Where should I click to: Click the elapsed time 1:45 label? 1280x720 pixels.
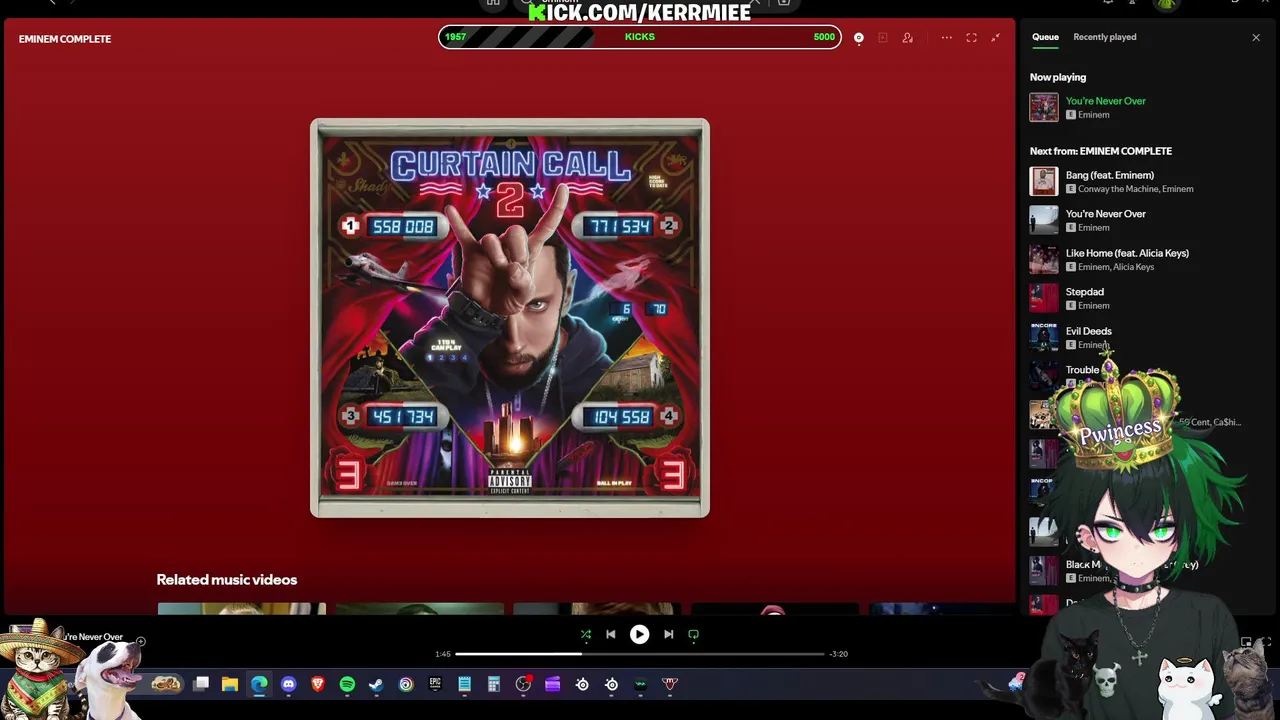pyautogui.click(x=443, y=654)
